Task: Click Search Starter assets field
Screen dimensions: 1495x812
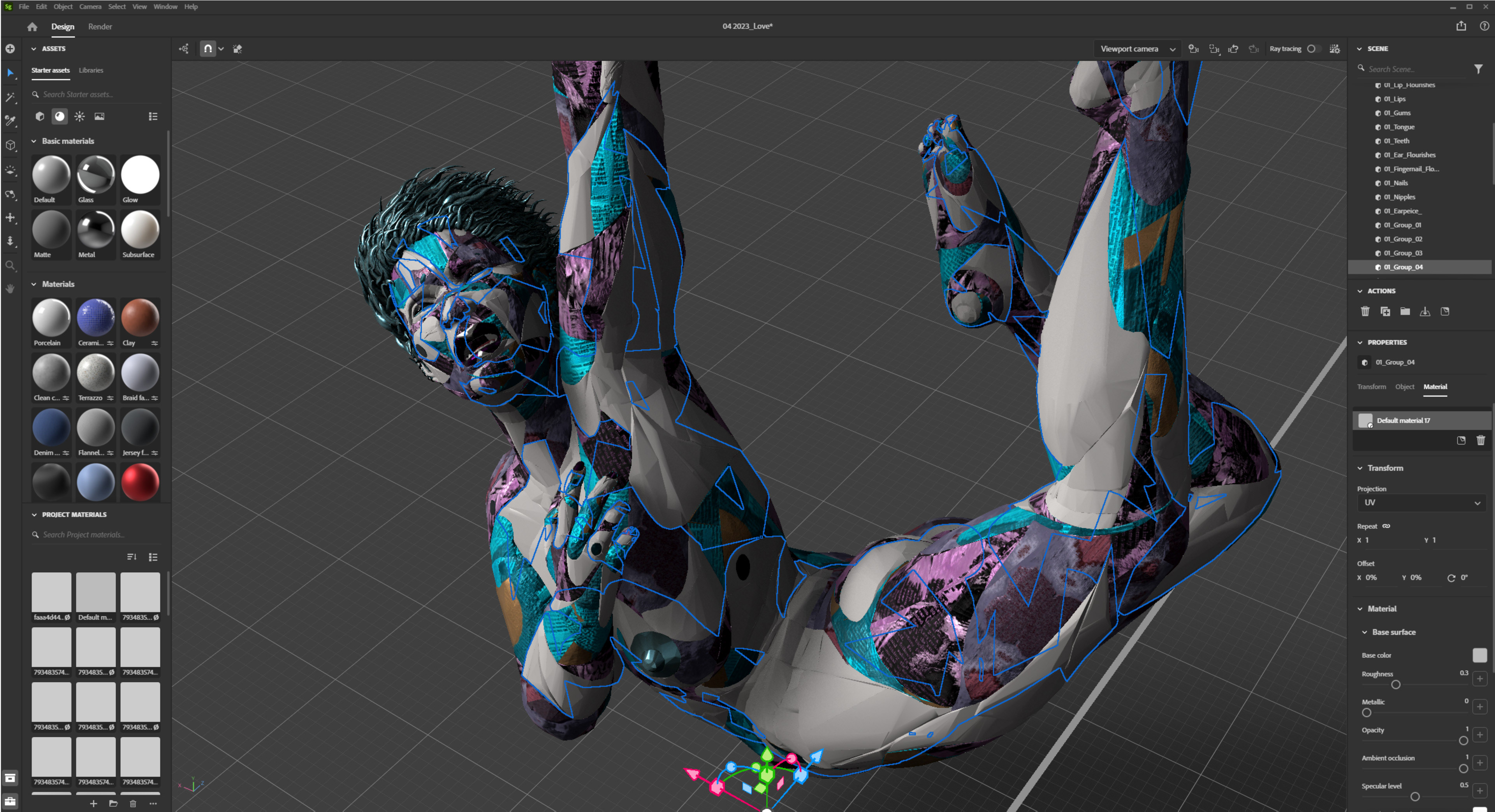Action: [97, 94]
